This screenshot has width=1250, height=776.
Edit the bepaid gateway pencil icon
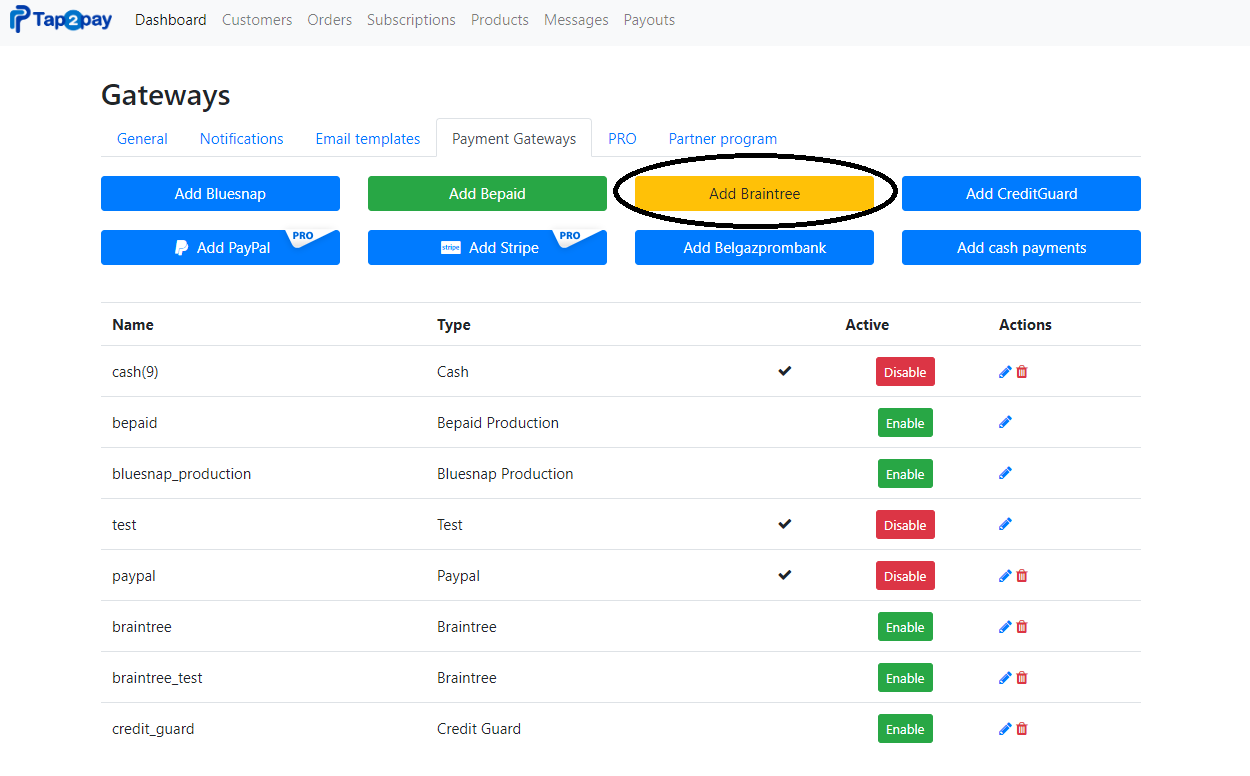(x=1005, y=422)
